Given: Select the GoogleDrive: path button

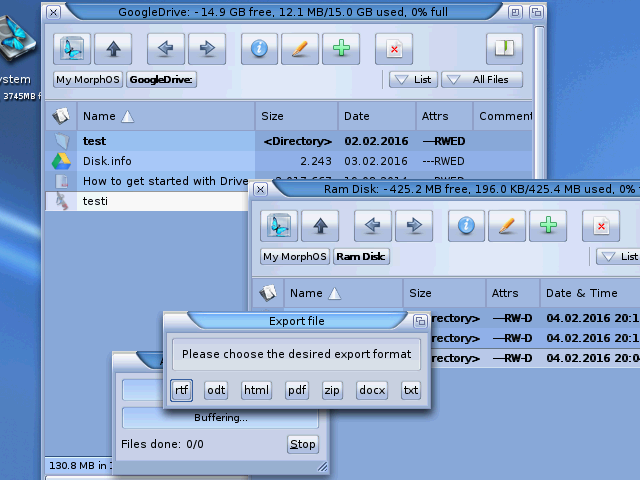Looking at the screenshot, I should tap(162, 80).
